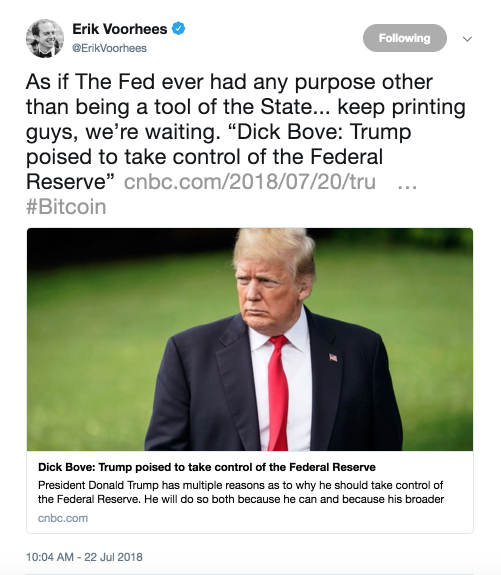Expand the truncated URL ellipsis
This screenshot has width=501, height=575.
[x=407, y=185]
